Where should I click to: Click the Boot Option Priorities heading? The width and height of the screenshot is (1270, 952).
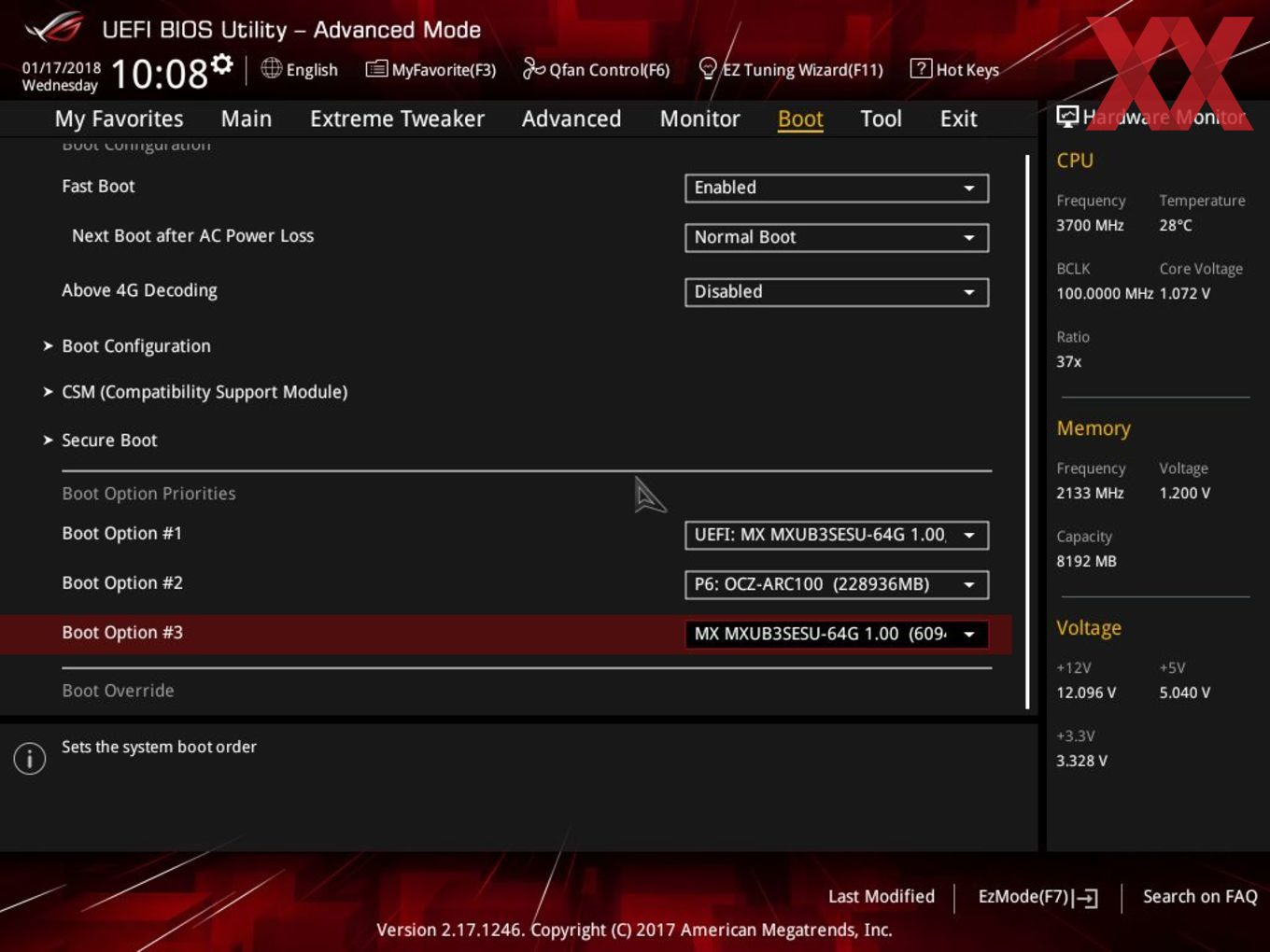pyautogui.click(x=148, y=494)
